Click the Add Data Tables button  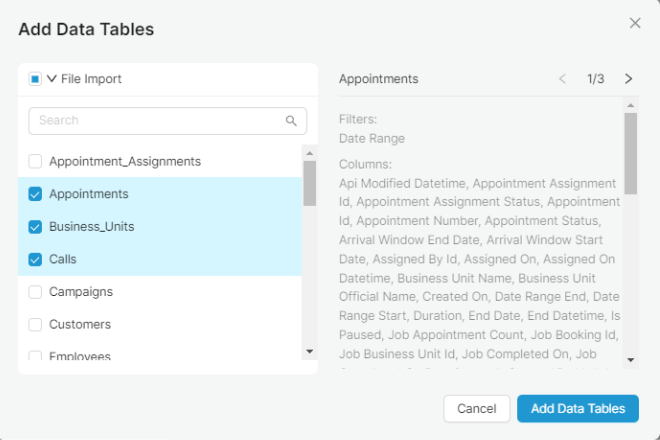pos(578,408)
